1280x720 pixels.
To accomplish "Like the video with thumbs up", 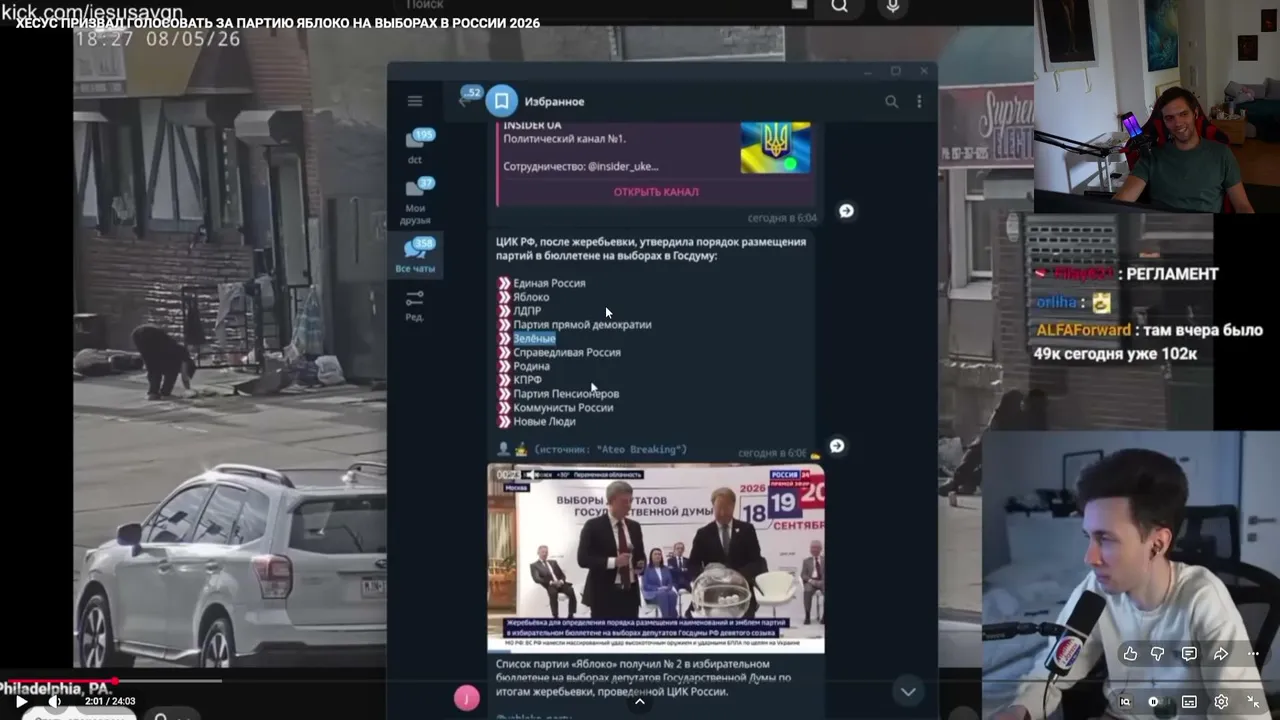I will click(x=1130, y=654).
